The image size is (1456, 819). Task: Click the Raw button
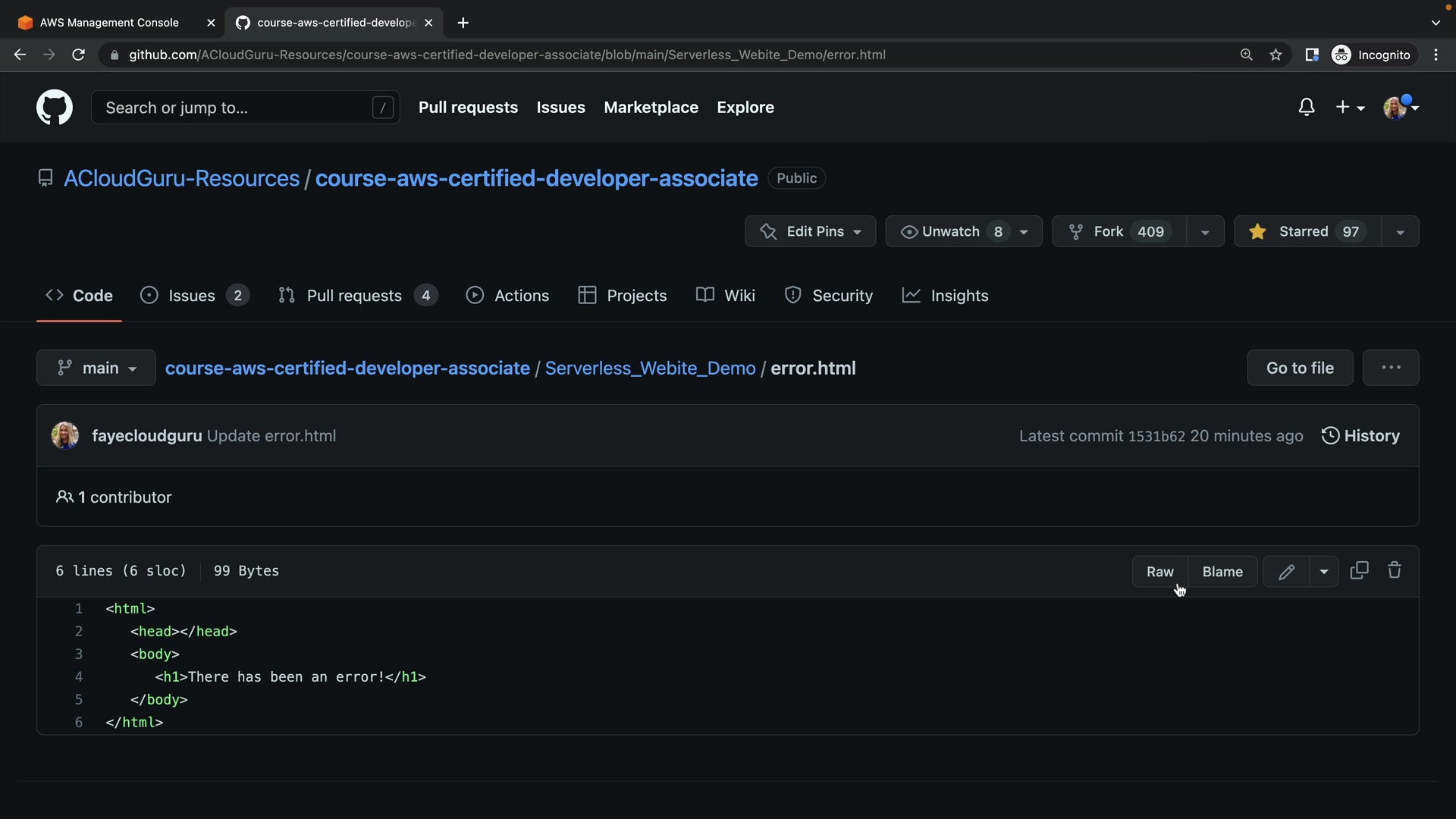click(1159, 572)
